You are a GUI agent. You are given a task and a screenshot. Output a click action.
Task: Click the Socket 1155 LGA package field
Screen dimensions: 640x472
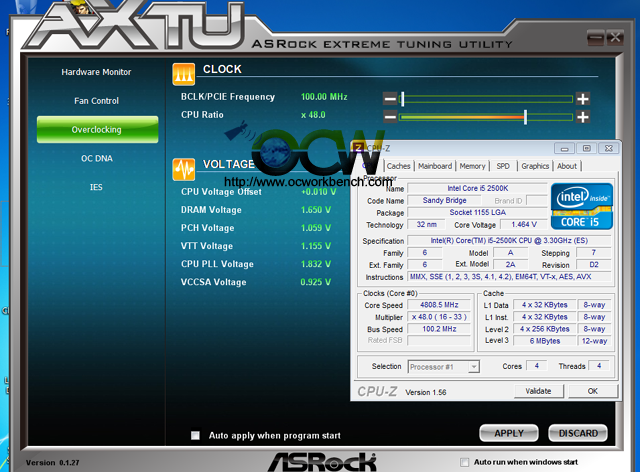(x=478, y=212)
